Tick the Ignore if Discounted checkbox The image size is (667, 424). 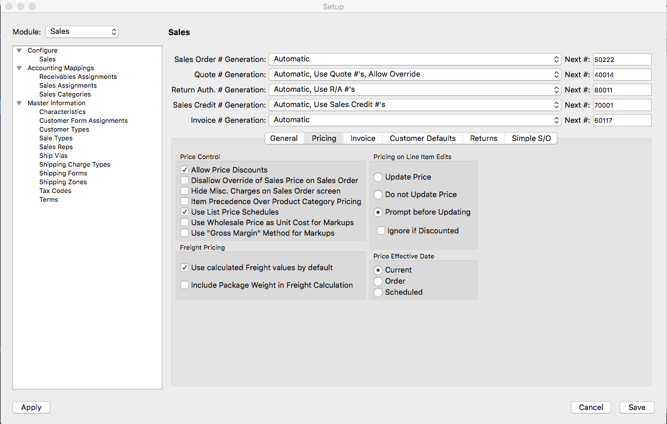(381, 230)
